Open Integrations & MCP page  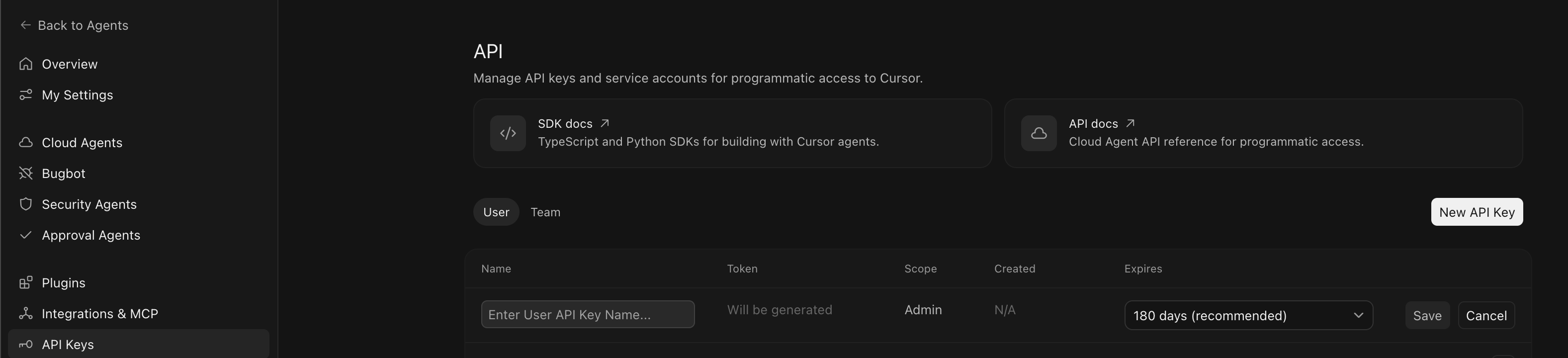pyautogui.click(x=139, y=314)
